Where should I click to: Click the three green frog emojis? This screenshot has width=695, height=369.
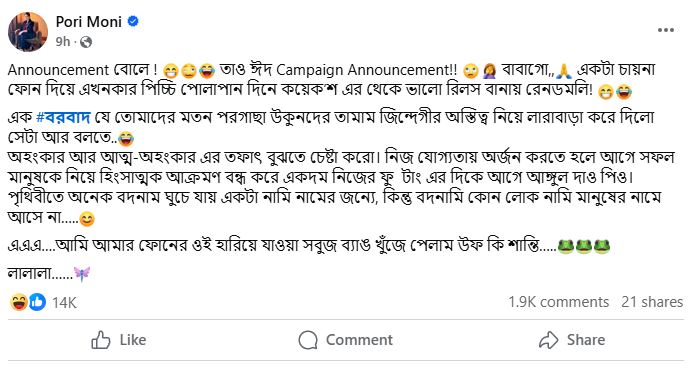click(x=583, y=246)
